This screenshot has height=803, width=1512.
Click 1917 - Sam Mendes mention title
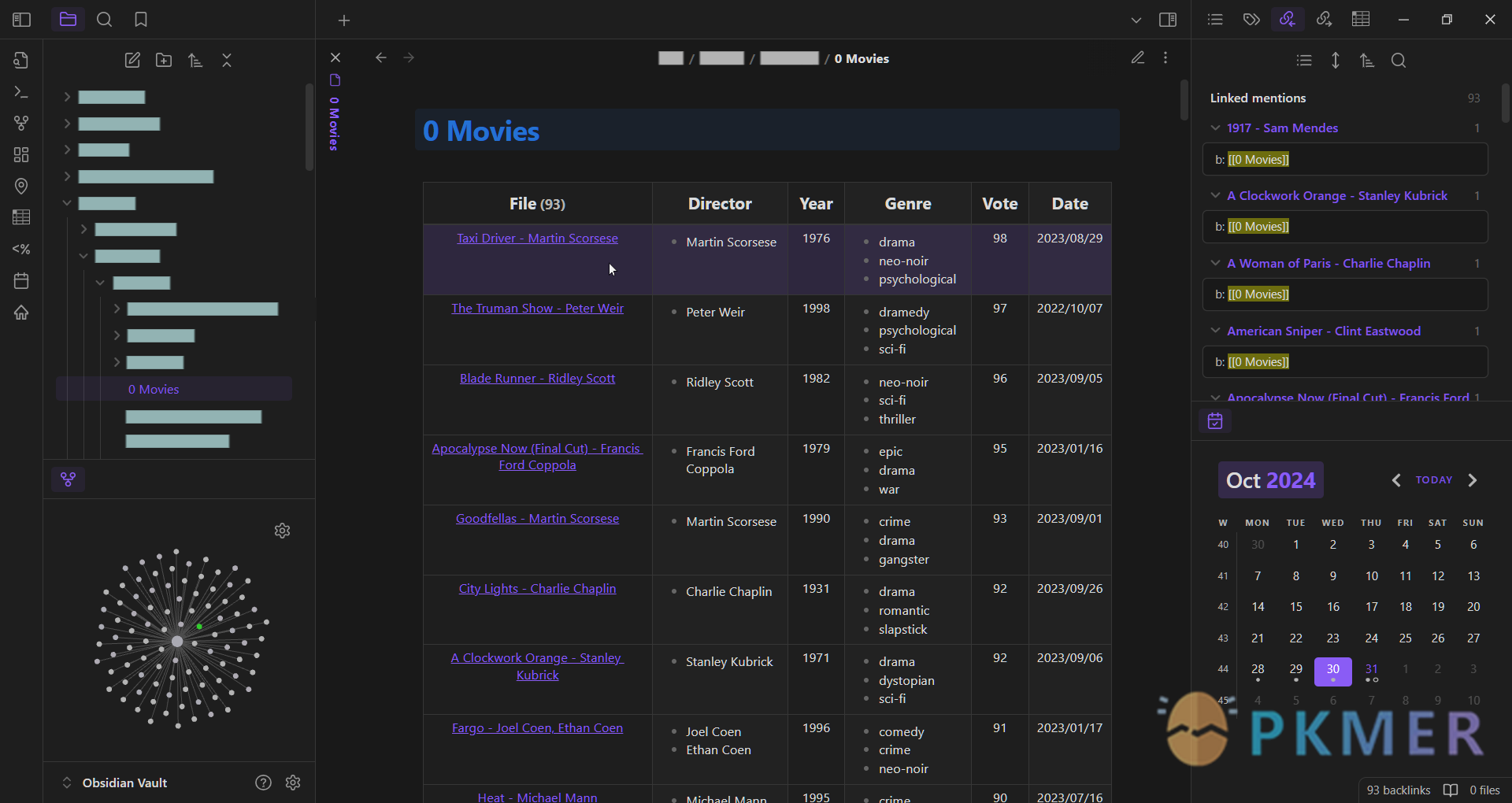(1282, 128)
